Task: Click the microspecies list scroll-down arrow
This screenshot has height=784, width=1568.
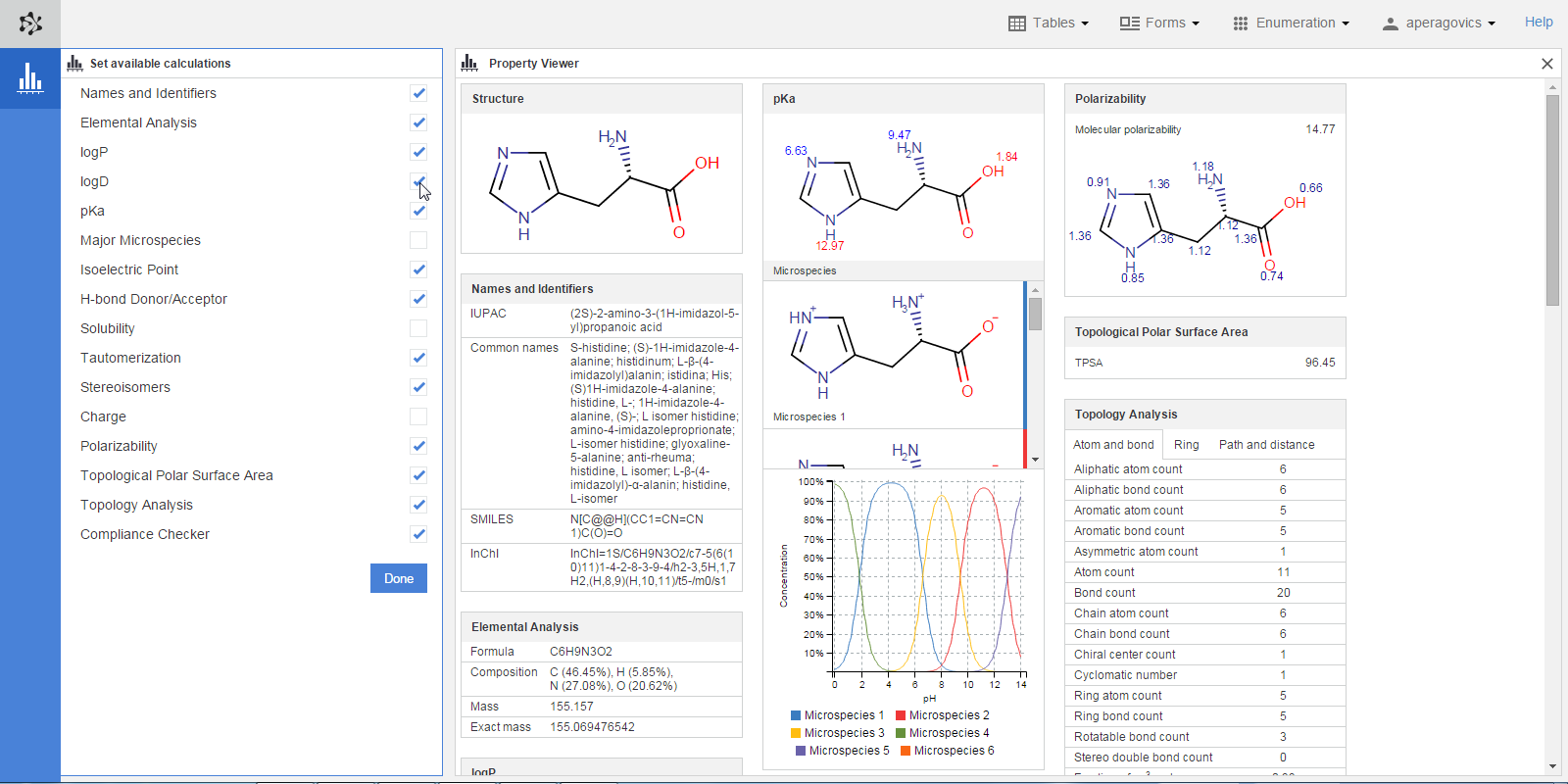Action: (1035, 459)
